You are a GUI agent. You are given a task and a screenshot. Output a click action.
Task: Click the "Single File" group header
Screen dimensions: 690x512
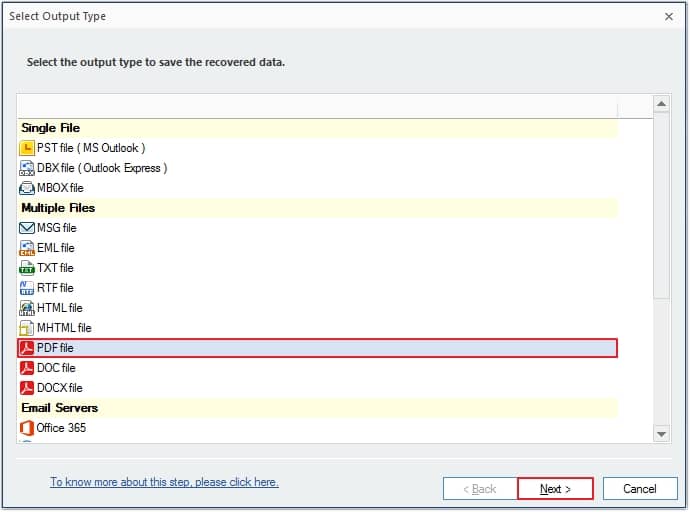tap(318, 128)
